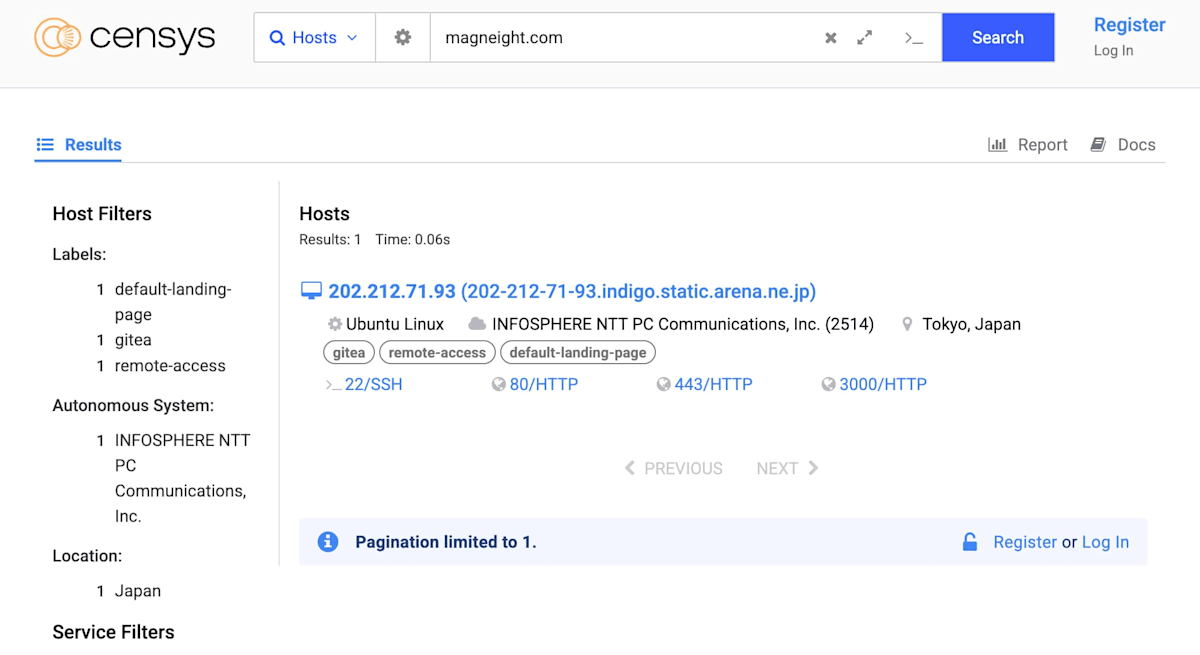Click the globe icon beside 80/HTTP
The height and width of the screenshot is (655, 1200).
[499, 384]
